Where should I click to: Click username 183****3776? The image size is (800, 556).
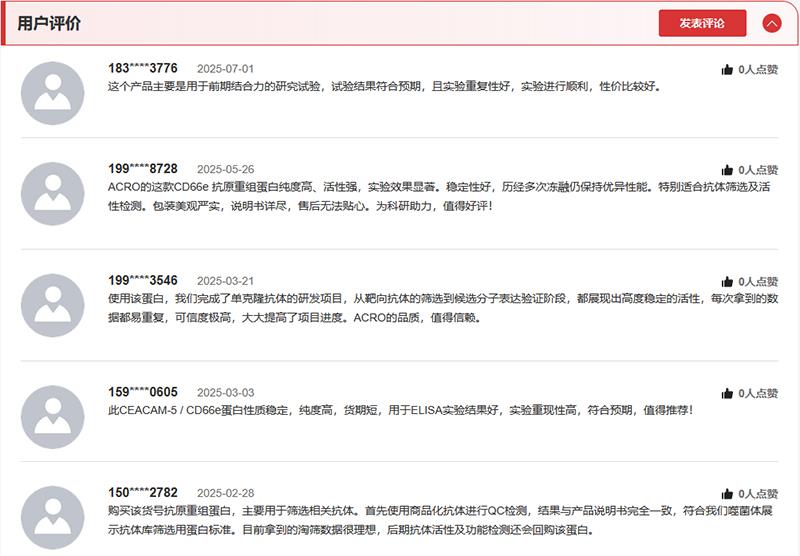click(143, 68)
